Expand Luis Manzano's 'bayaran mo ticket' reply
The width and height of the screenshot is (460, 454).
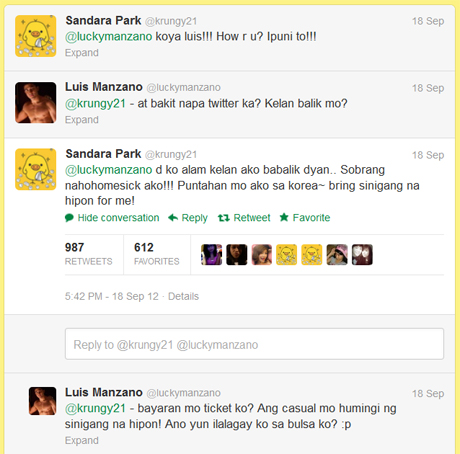coord(82,440)
